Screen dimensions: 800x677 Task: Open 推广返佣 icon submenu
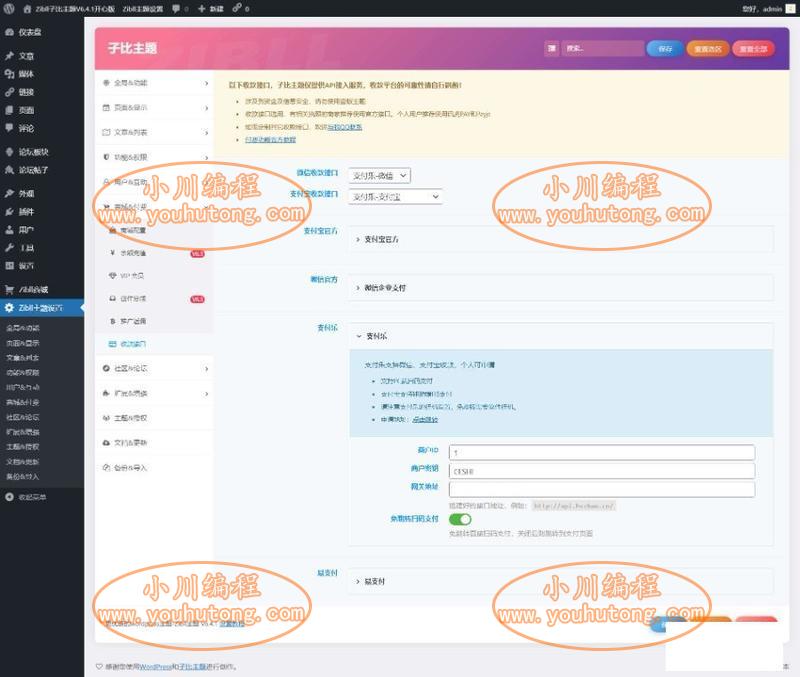click(112, 321)
